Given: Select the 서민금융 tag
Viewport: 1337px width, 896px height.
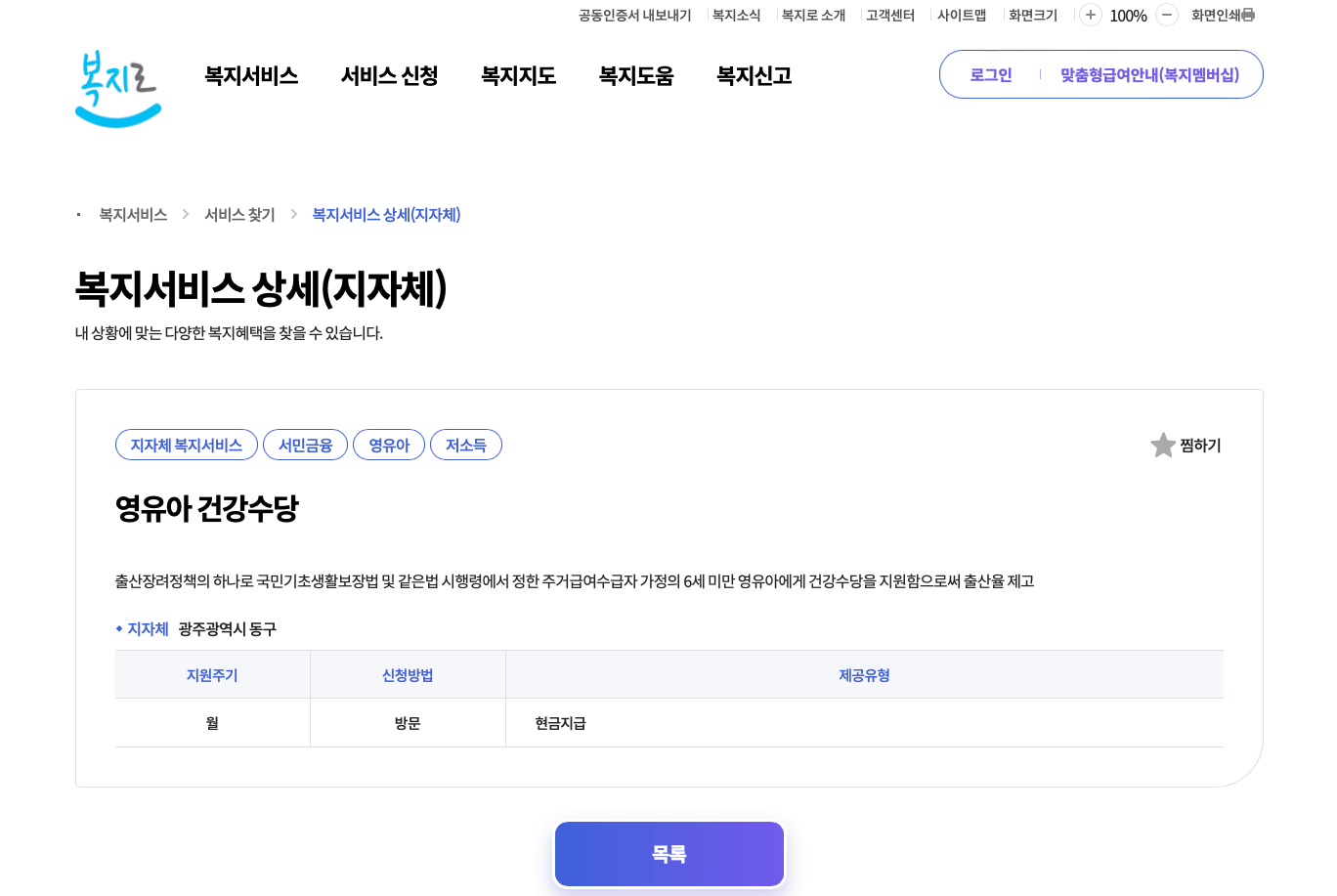Looking at the screenshot, I should [x=305, y=445].
